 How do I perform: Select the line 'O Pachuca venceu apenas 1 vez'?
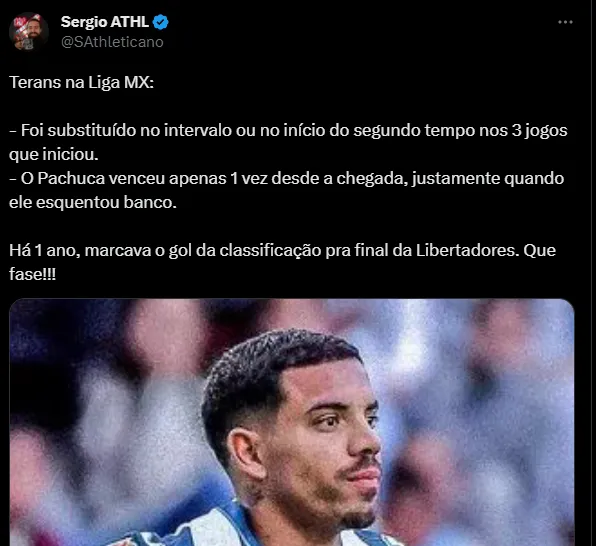[x=287, y=178]
